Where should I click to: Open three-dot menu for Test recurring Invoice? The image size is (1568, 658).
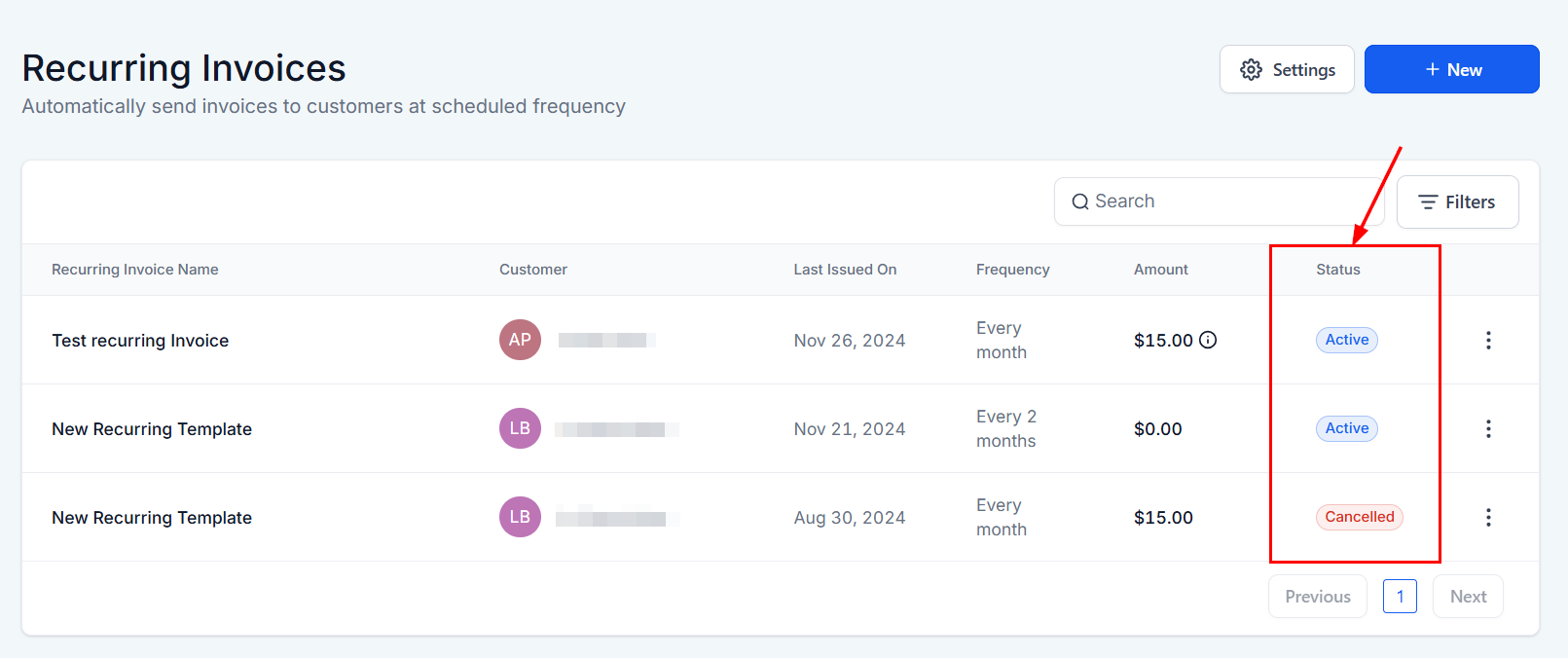1487,340
